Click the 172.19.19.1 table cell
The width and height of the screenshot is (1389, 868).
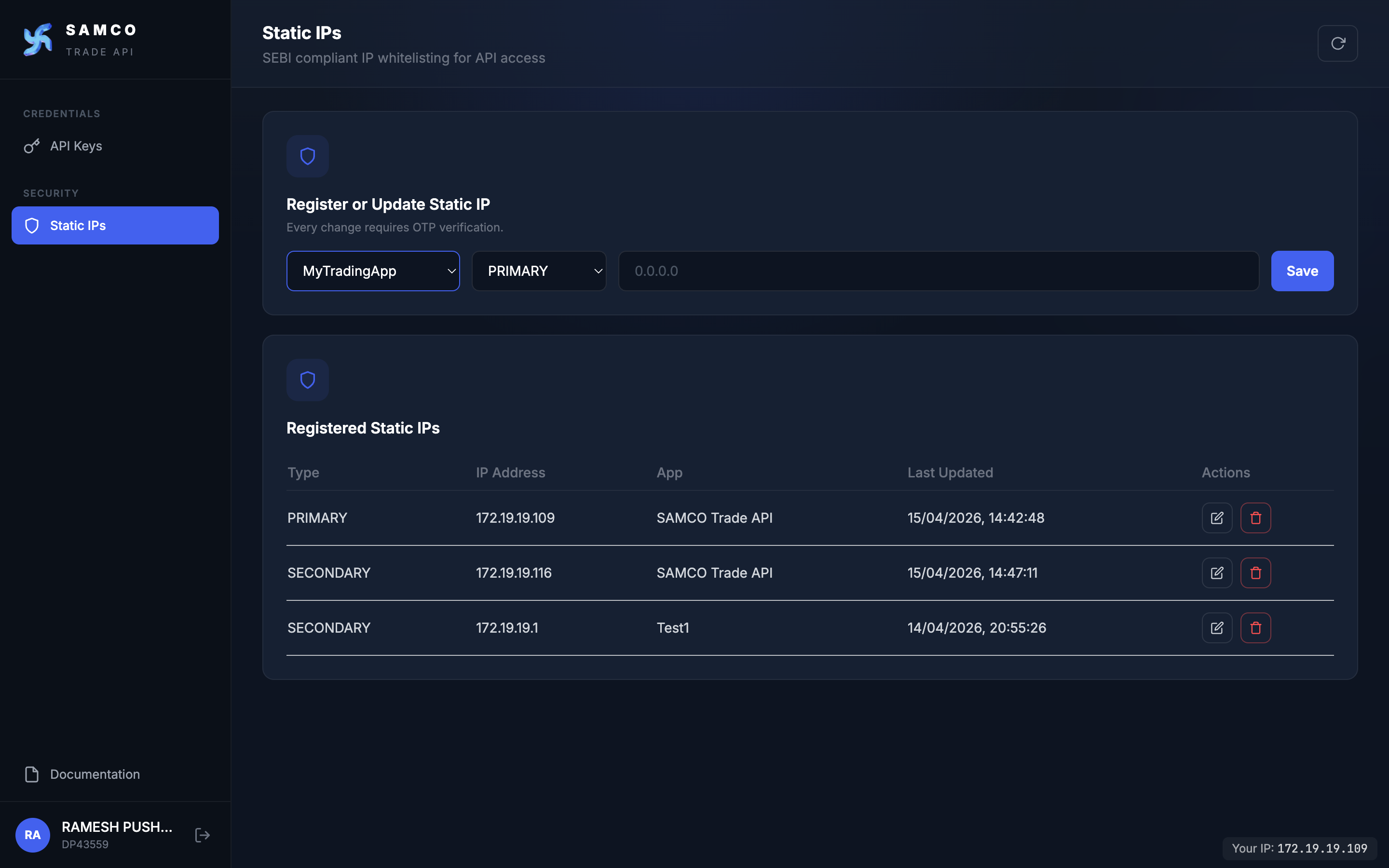(507, 628)
